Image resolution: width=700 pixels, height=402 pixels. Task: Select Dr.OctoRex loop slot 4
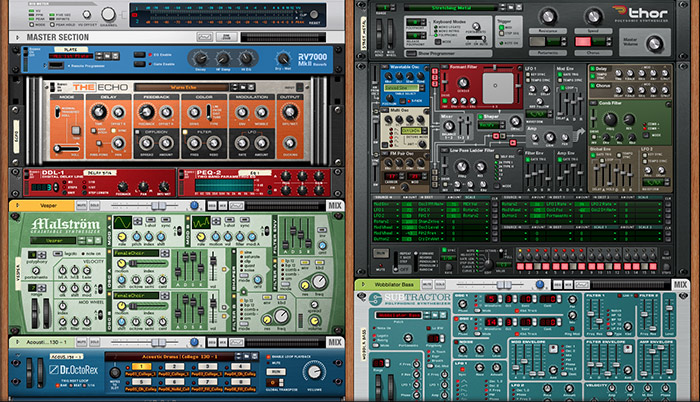tap(240, 366)
